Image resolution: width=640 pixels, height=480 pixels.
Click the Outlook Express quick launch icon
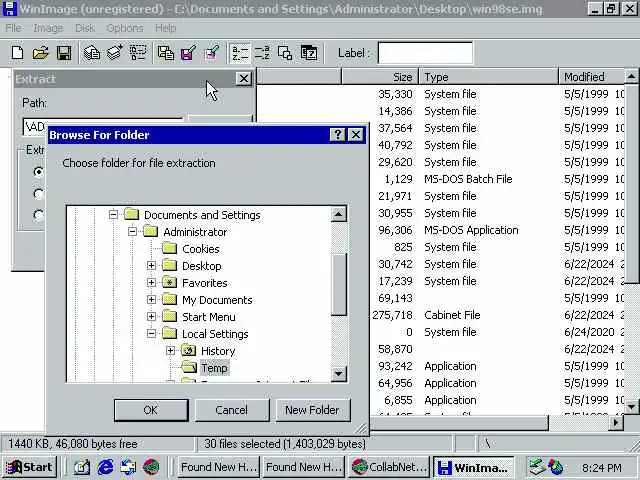click(x=128, y=467)
